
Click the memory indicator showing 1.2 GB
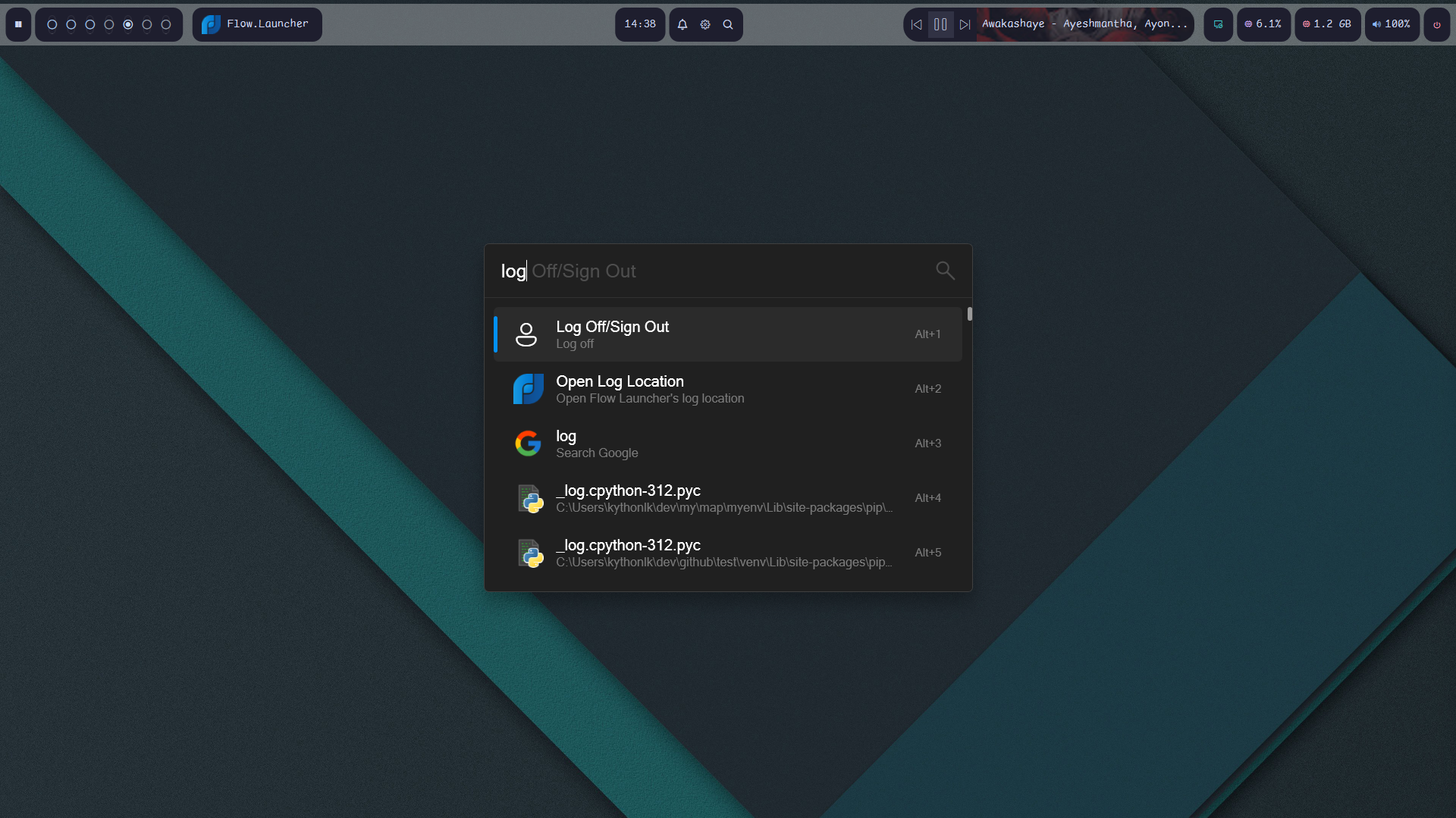point(1326,24)
